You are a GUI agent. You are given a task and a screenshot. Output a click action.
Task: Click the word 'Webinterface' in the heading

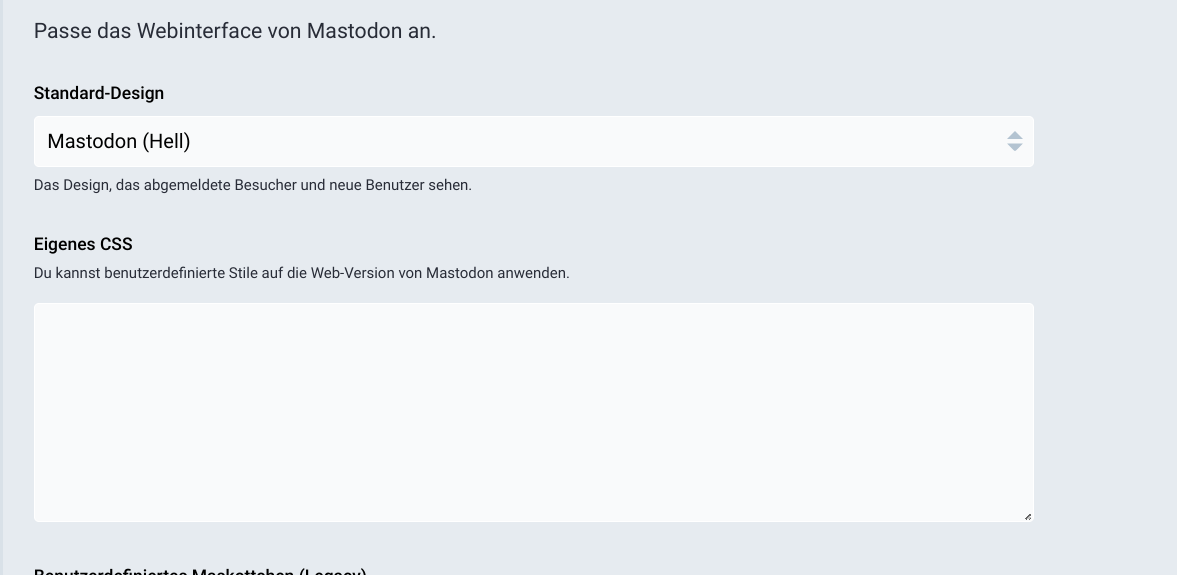coord(199,31)
